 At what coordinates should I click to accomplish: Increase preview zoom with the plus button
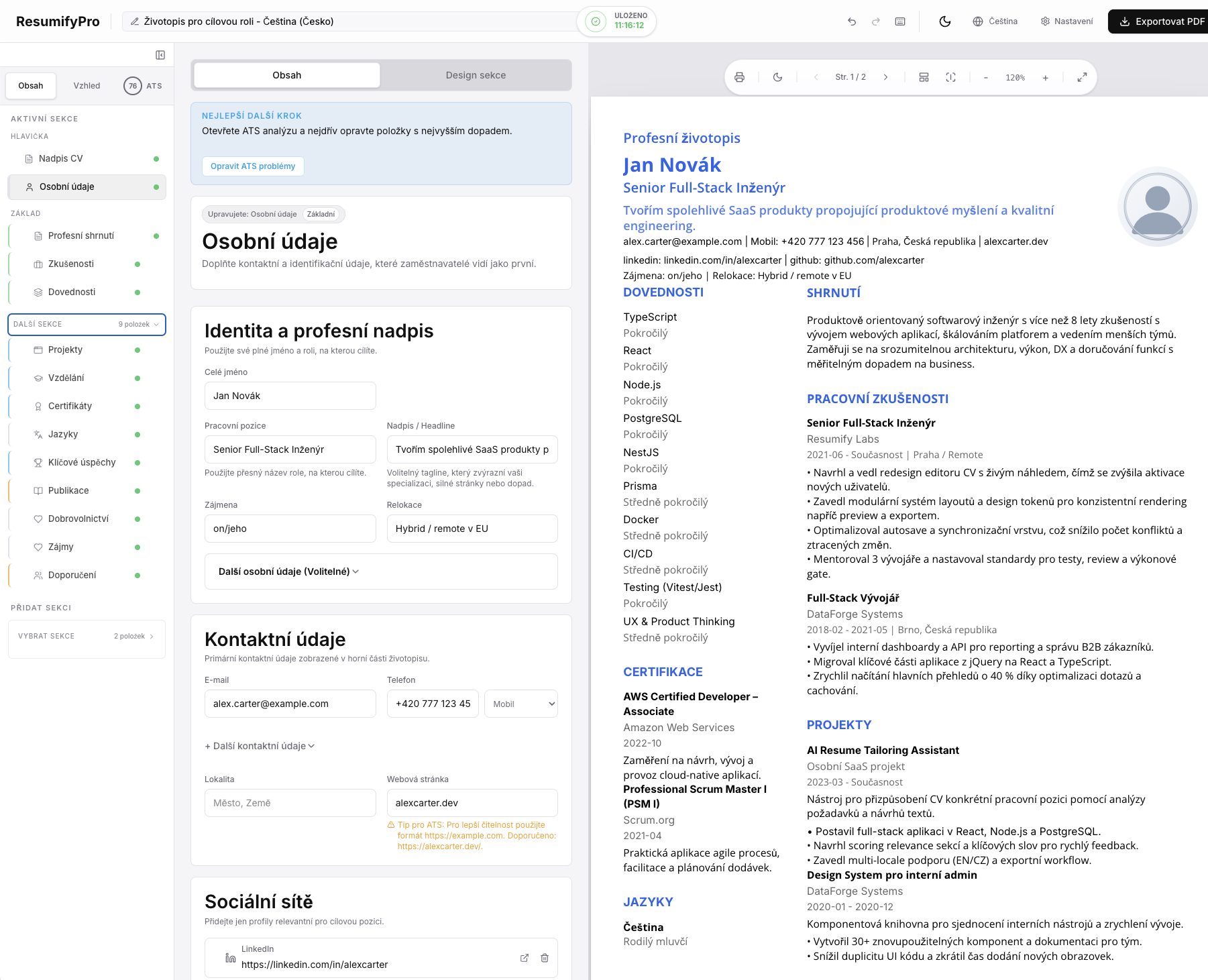click(1045, 77)
